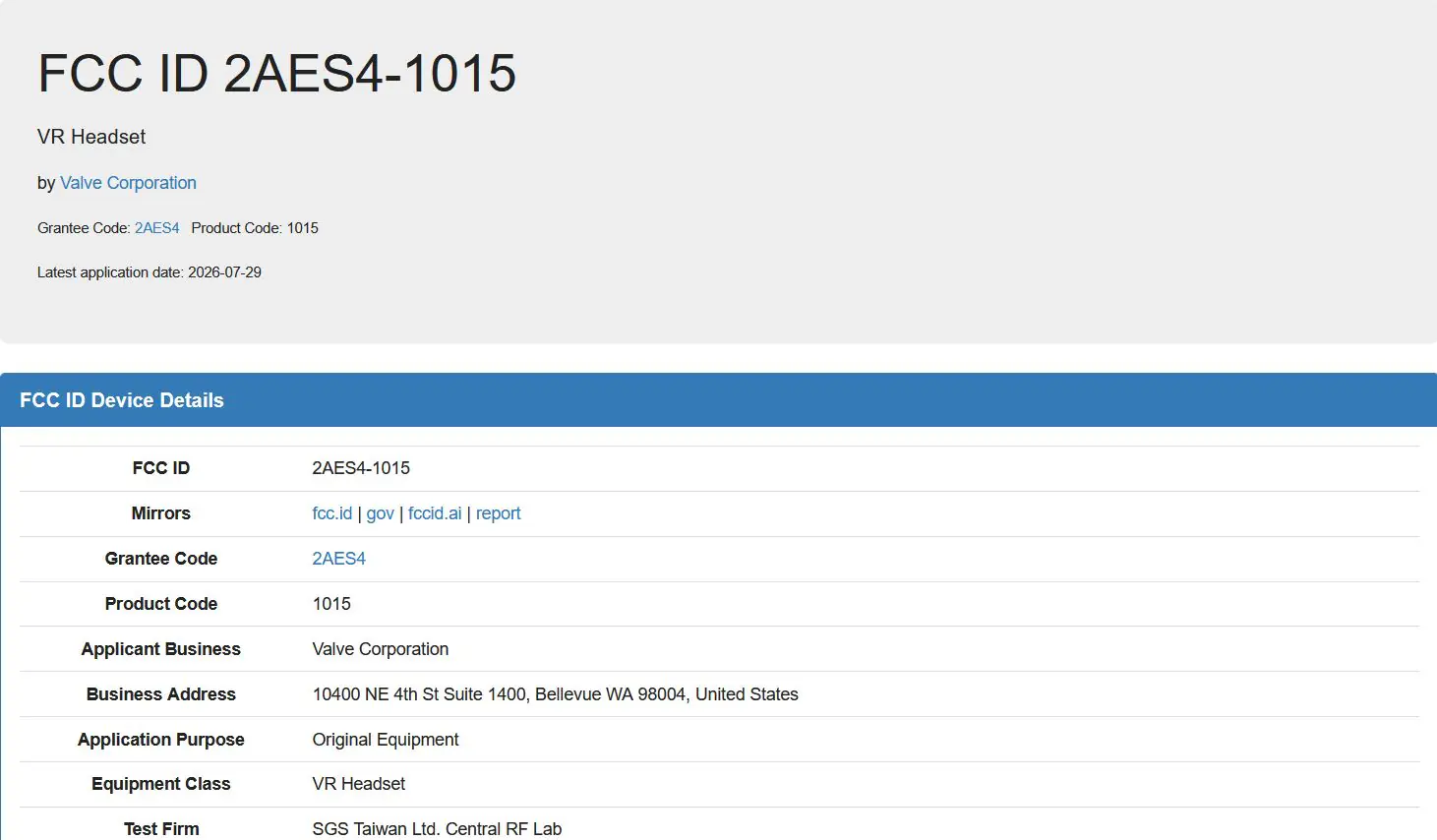Open the Valve Corporation link under the title
This screenshot has width=1437, height=840.
point(128,183)
